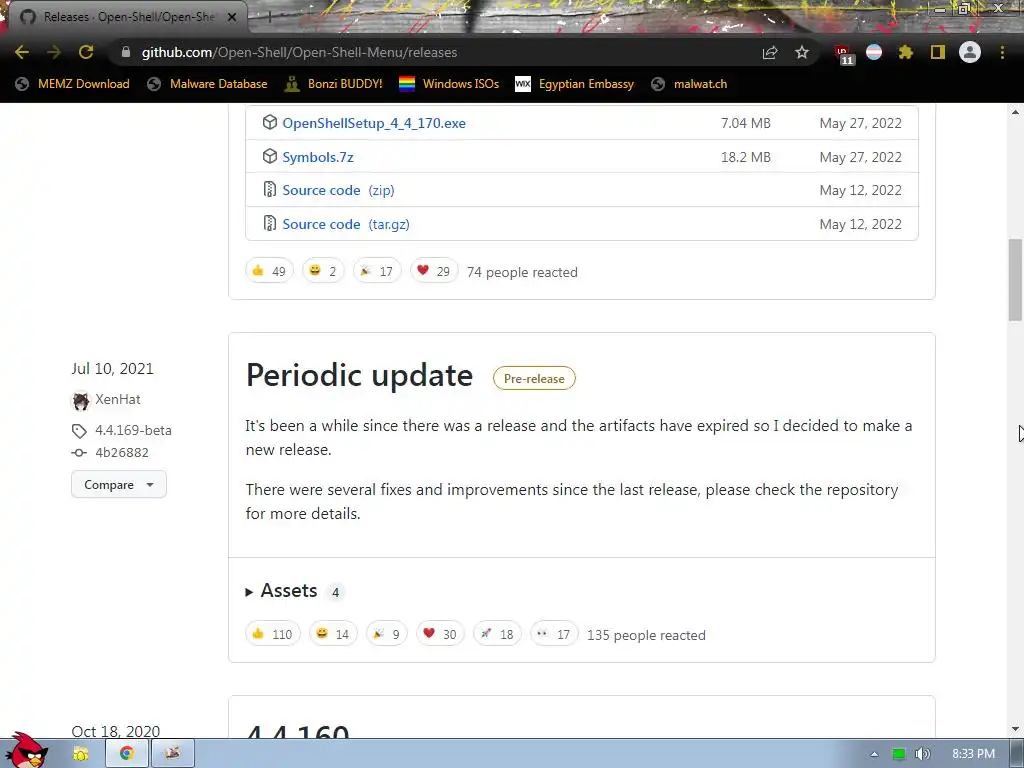This screenshot has height=768, width=1024.
Task: Reload the GitHub releases page
Action: point(86,52)
